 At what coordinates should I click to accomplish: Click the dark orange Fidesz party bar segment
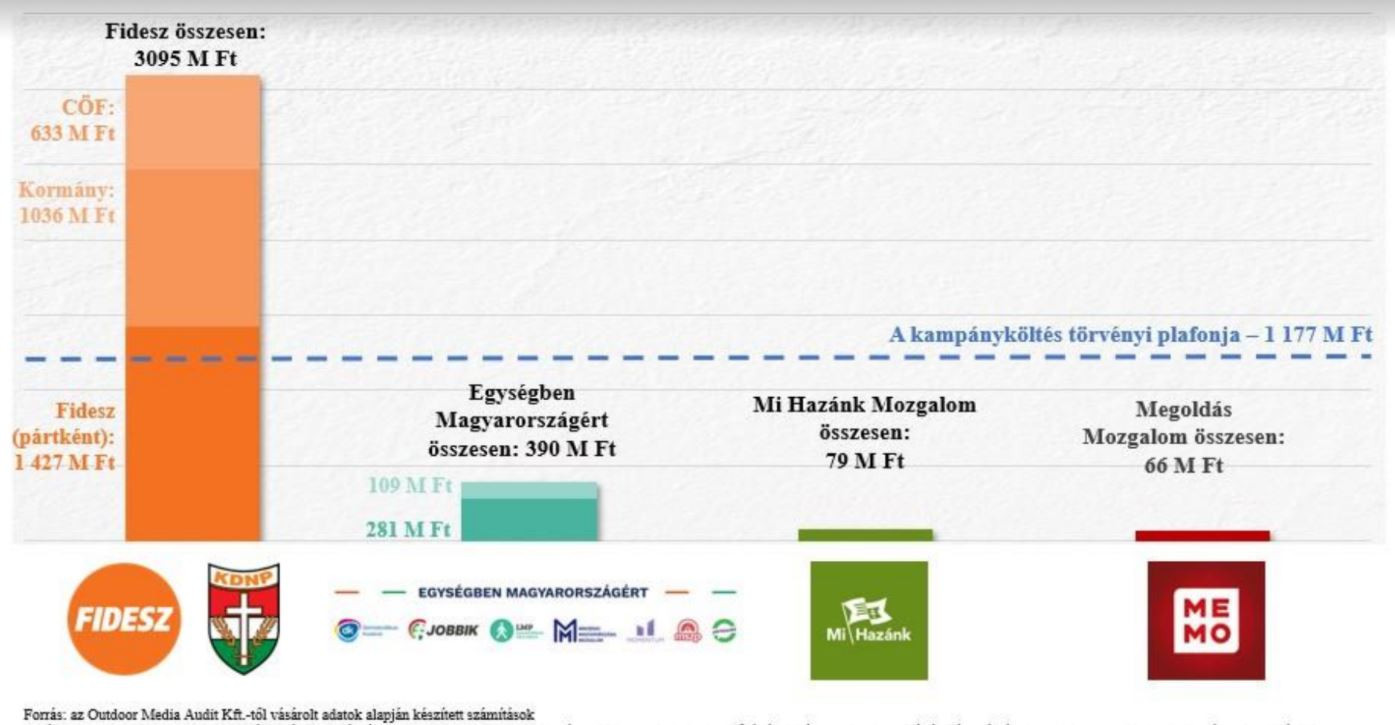tap(193, 434)
